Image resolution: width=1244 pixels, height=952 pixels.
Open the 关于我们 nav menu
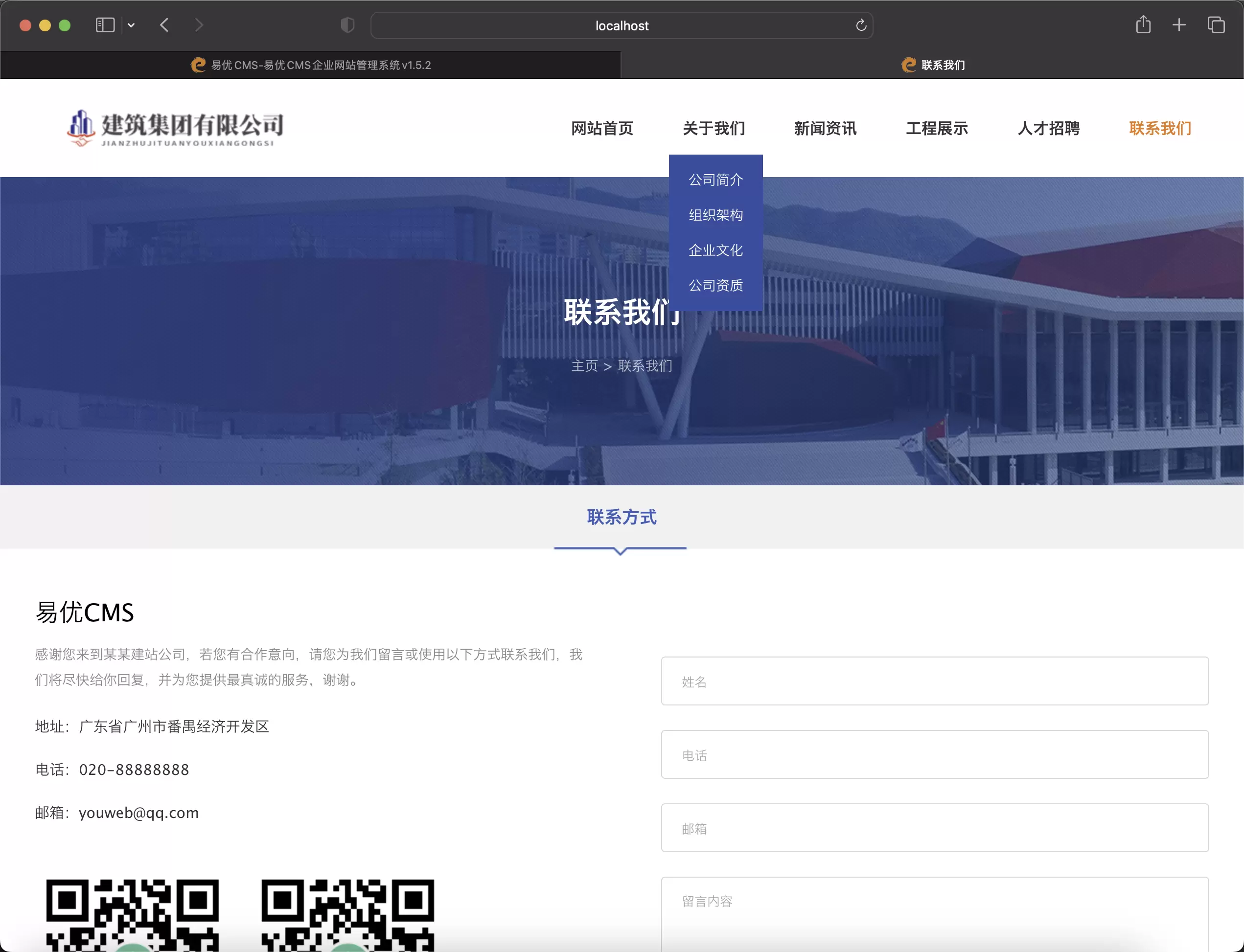714,128
